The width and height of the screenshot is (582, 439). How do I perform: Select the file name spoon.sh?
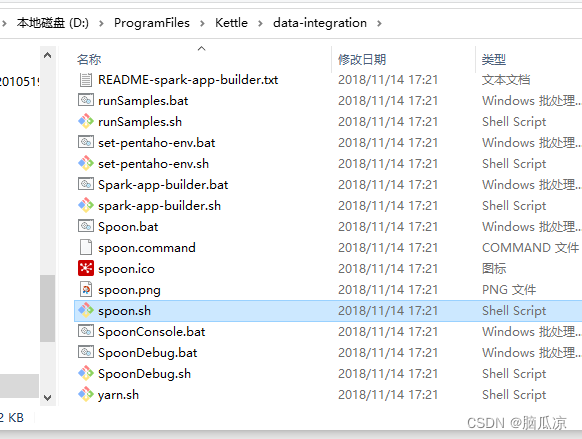click(124, 311)
